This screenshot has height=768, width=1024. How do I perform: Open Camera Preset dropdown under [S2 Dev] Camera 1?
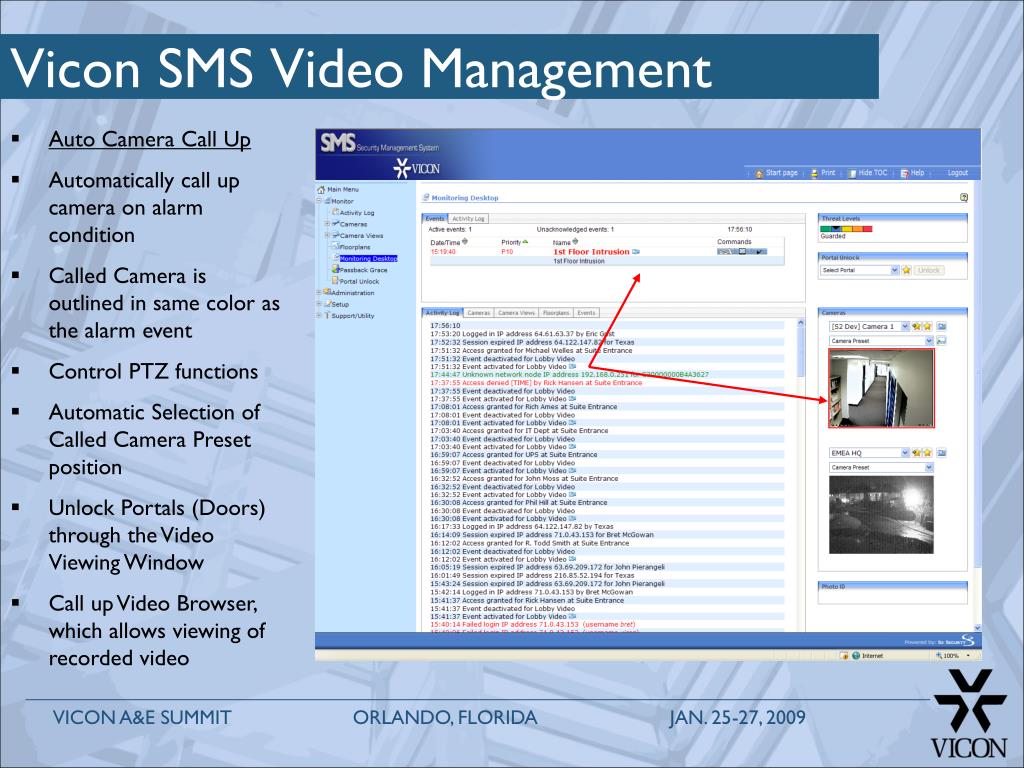(929, 341)
